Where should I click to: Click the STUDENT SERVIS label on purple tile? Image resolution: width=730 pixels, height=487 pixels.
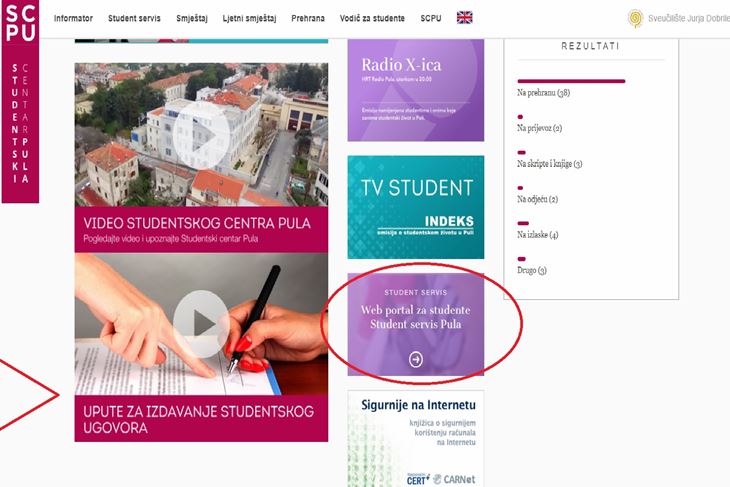point(416,292)
